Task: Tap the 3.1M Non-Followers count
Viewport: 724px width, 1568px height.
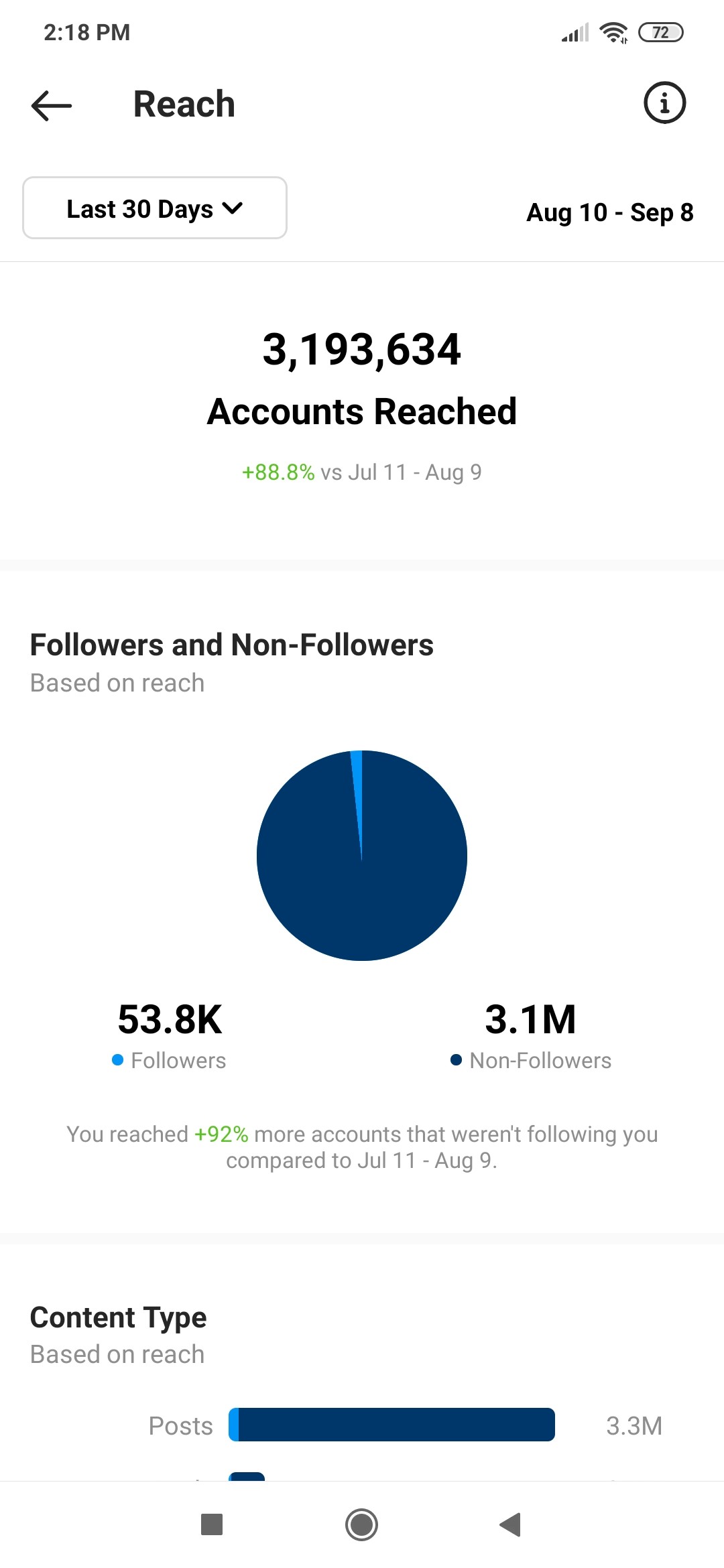Action: coord(530,1019)
